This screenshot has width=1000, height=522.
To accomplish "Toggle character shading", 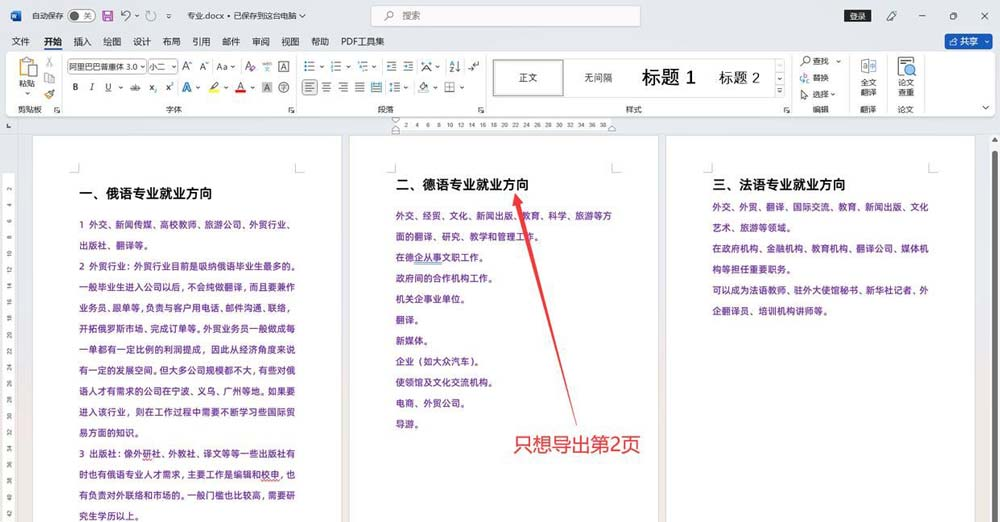I will tap(267, 87).
